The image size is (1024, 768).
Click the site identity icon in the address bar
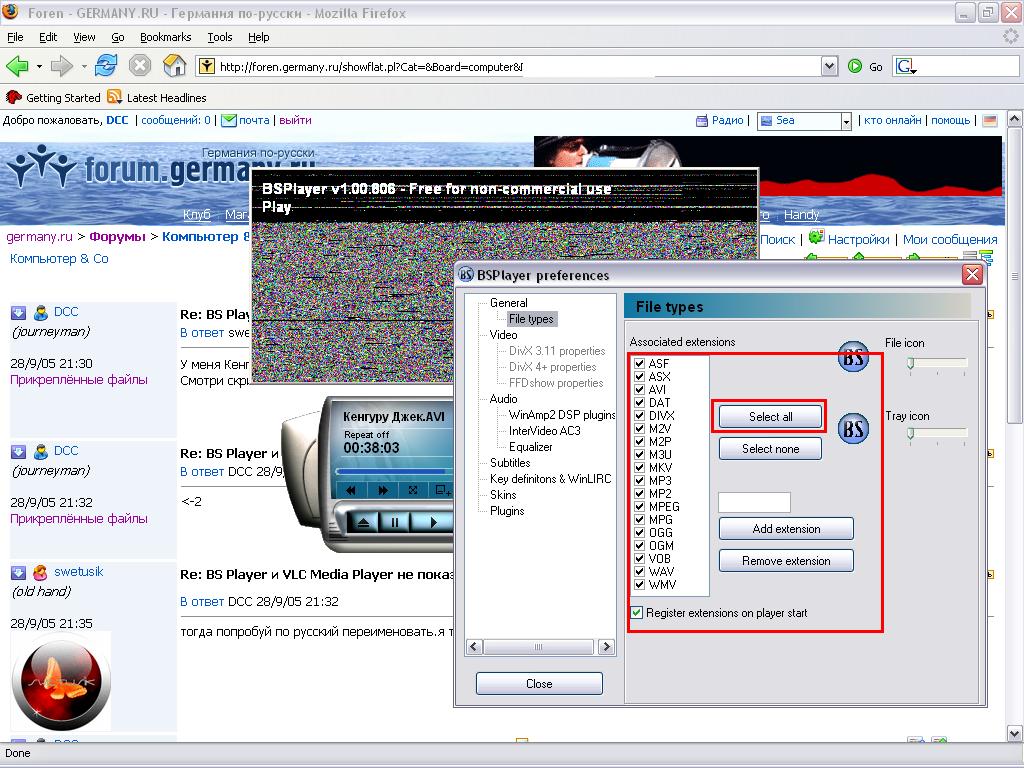coord(206,66)
